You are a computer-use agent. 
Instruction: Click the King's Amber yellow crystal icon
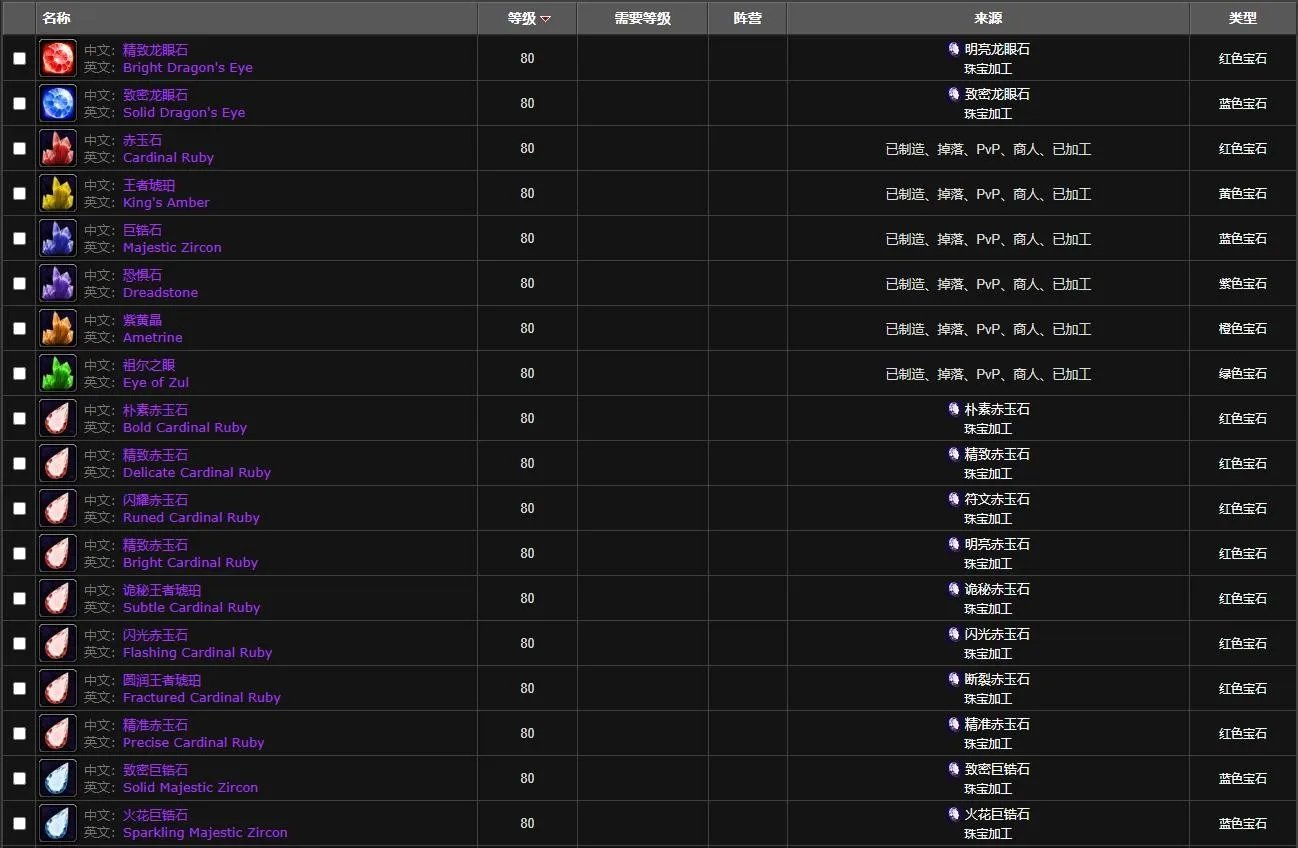click(58, 193)
